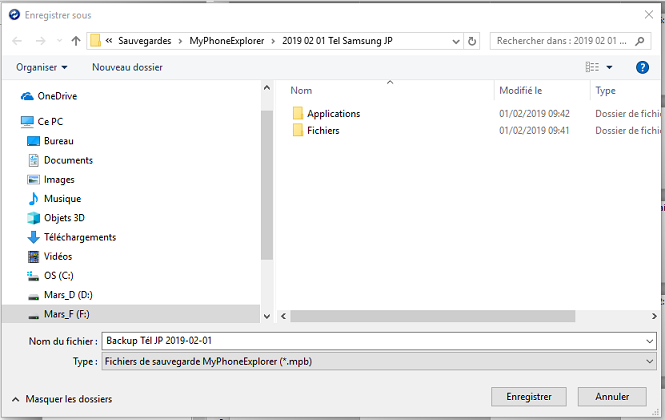The image size is (665, 420).
Task: Click the Back navigation arrow
Action: 17,41
